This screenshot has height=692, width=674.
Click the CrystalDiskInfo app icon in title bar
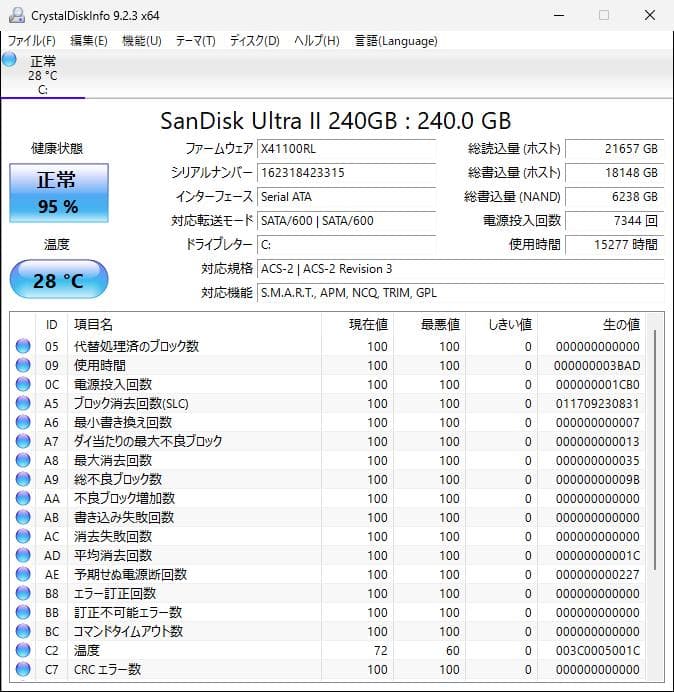coord(17,15)
